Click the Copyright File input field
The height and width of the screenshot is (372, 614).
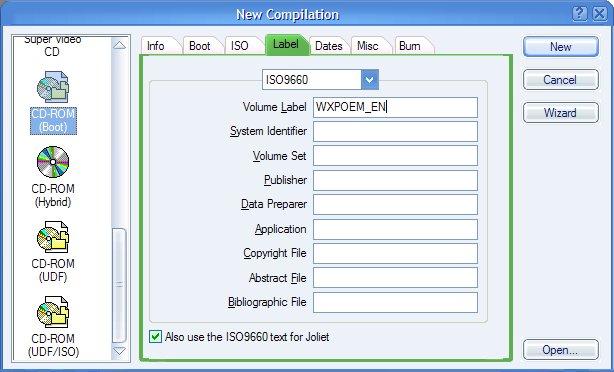click(x=395, y=253)
